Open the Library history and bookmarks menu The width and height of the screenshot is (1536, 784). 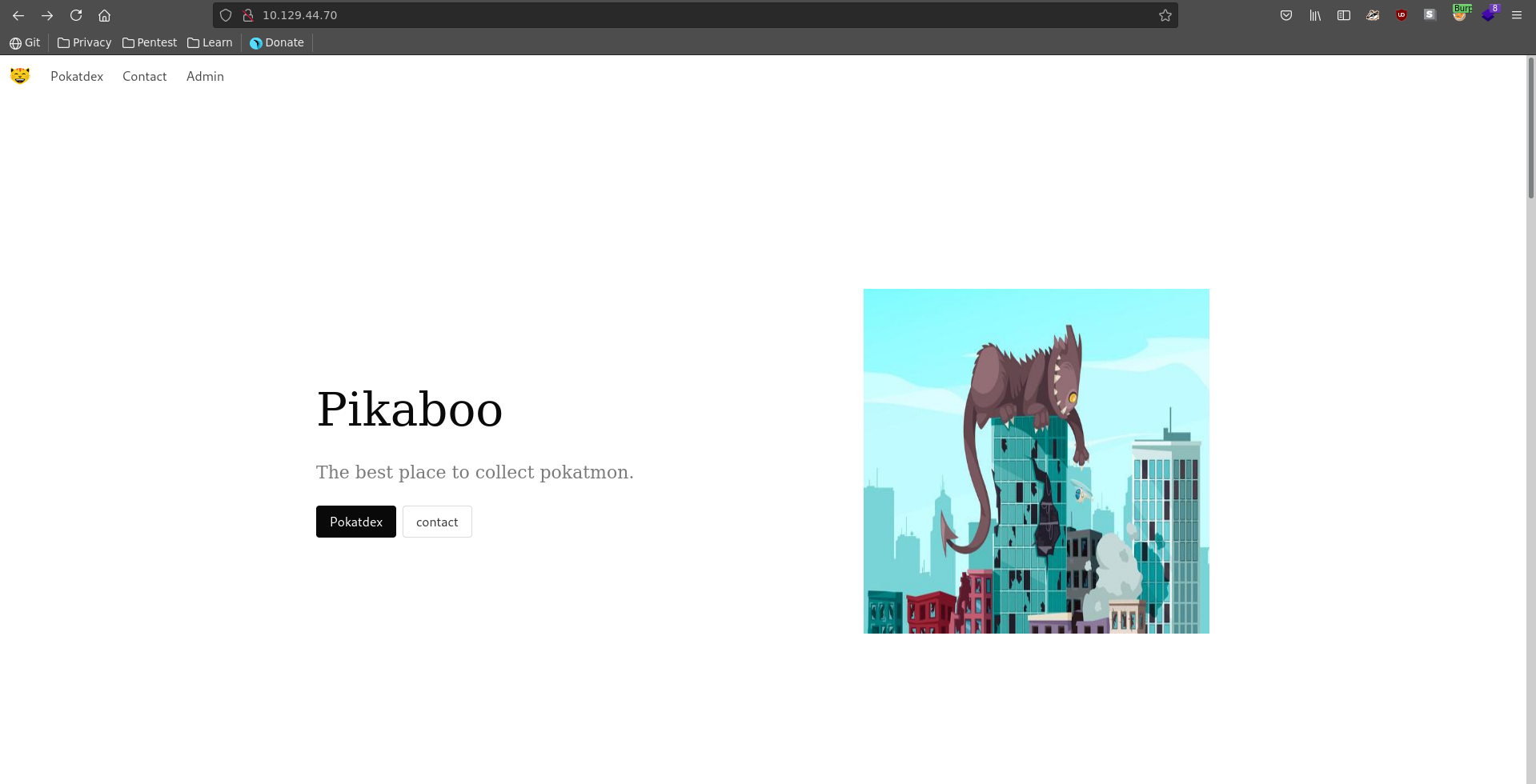(x=1315, y=15)
